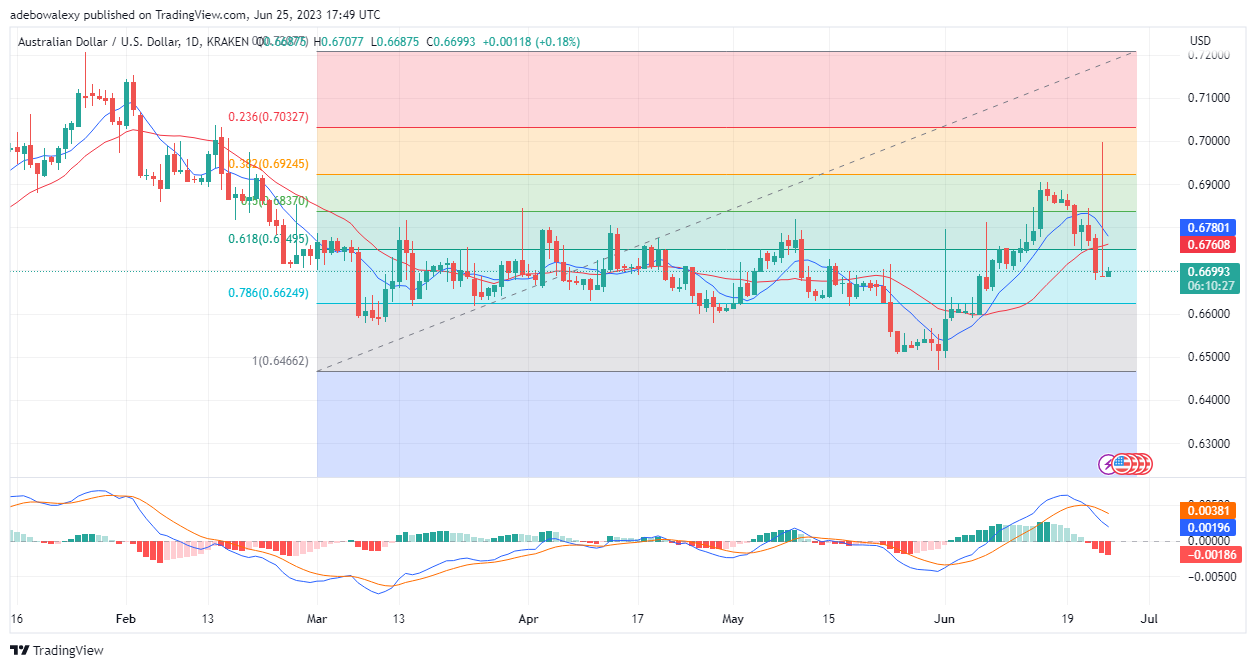Viewport: 1256px width, 668px height.
Task: Click the KRAKEN exchange label in the title
Action: 227,42
